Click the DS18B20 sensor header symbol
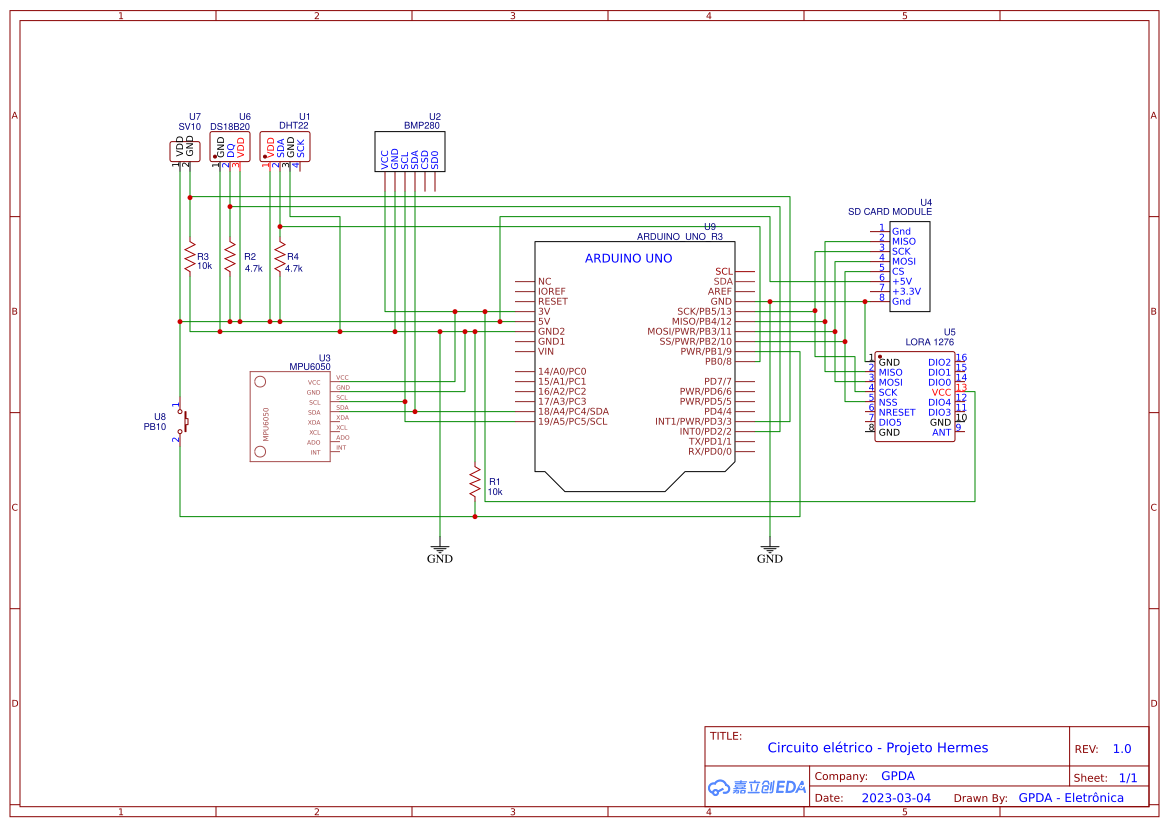Screen dimensions: 1169x827 (x=230, y=148)
